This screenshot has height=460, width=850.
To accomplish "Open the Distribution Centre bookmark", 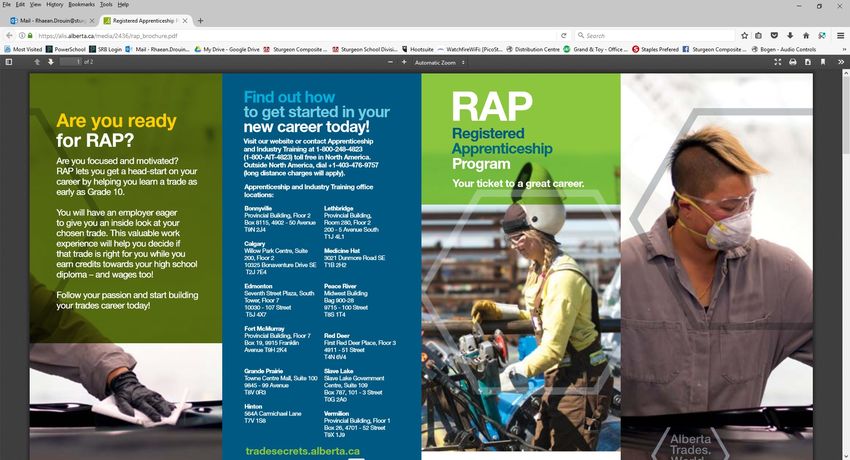I will pyautogui.click(x=533, y=49).
